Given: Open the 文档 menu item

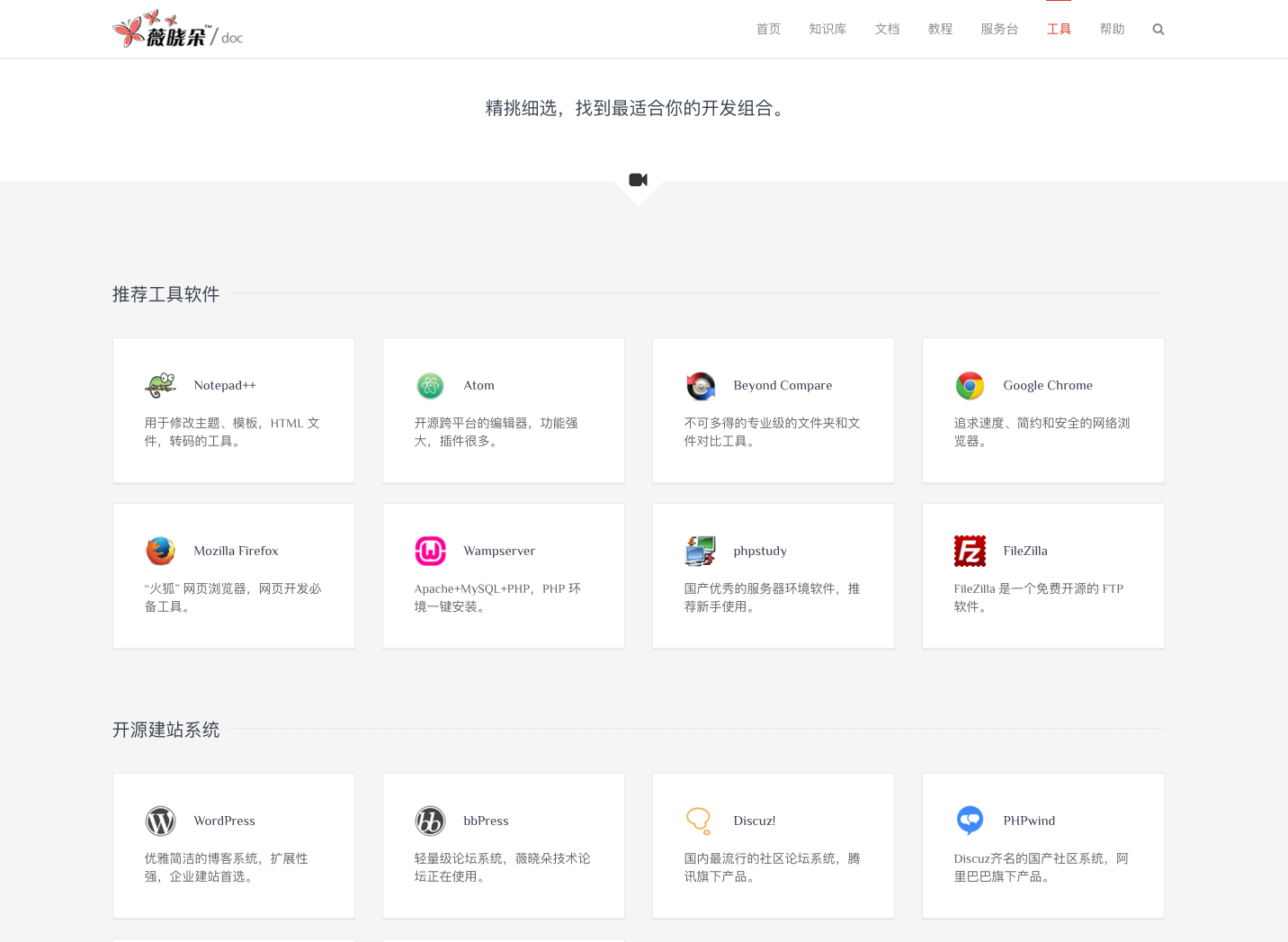Looking at the screenshot, I should [888, 29].
